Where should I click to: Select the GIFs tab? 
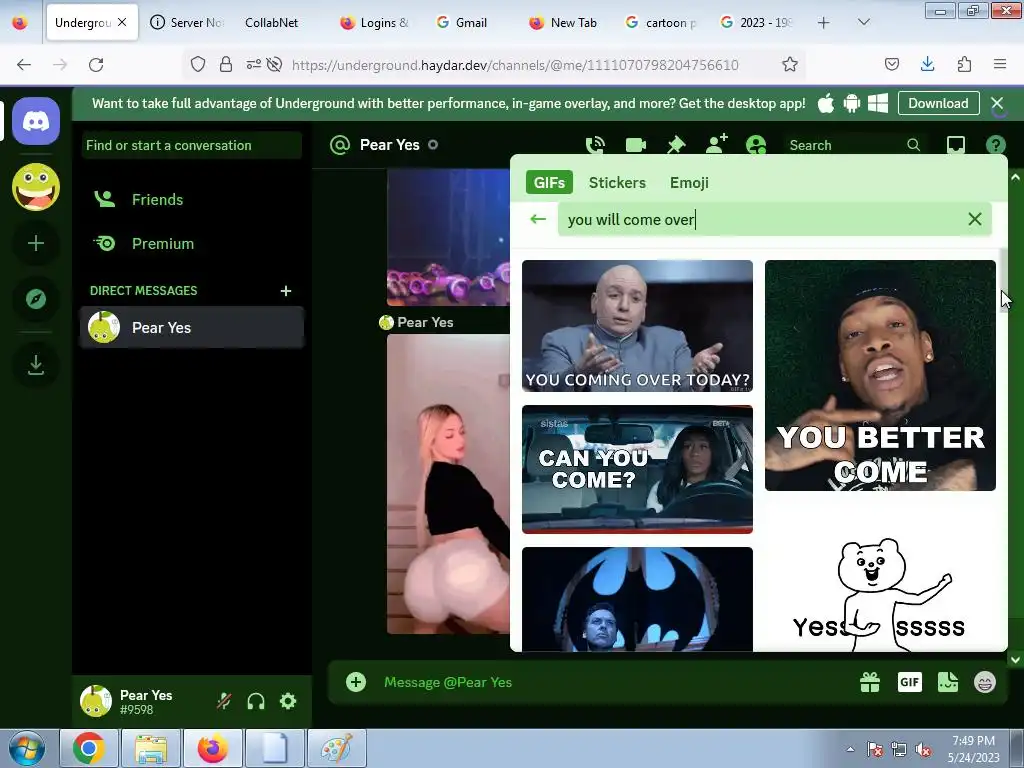549,182
